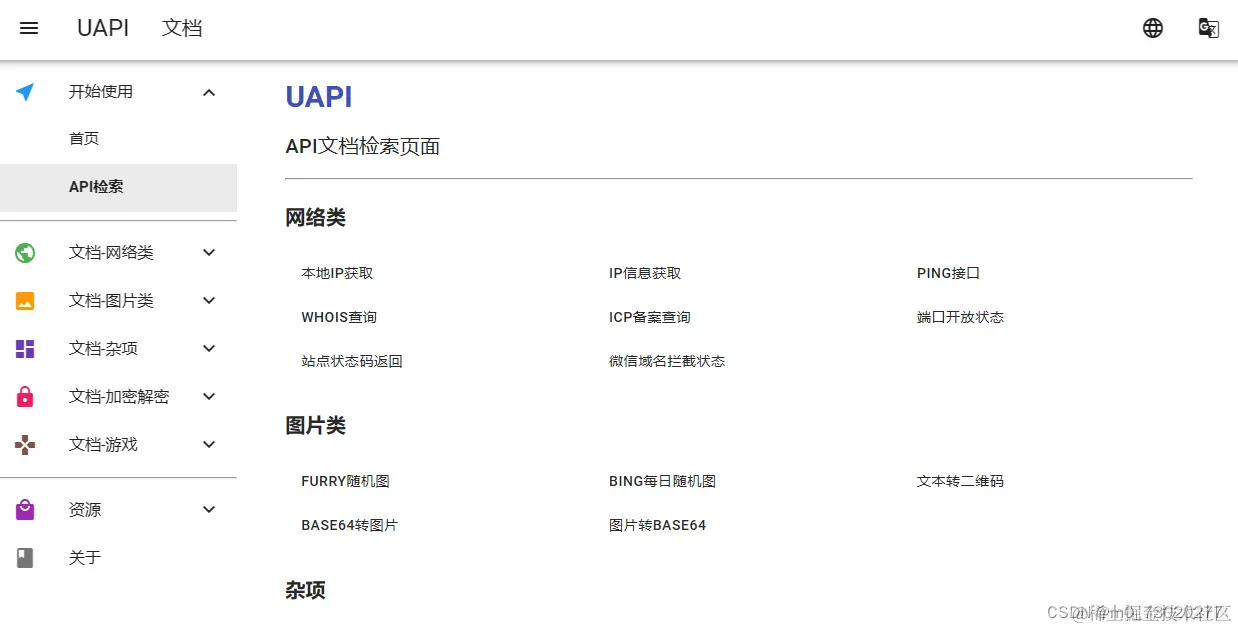Click the green globe network docs icon
Screen dimensions: 1238x630
click(25, 253)
